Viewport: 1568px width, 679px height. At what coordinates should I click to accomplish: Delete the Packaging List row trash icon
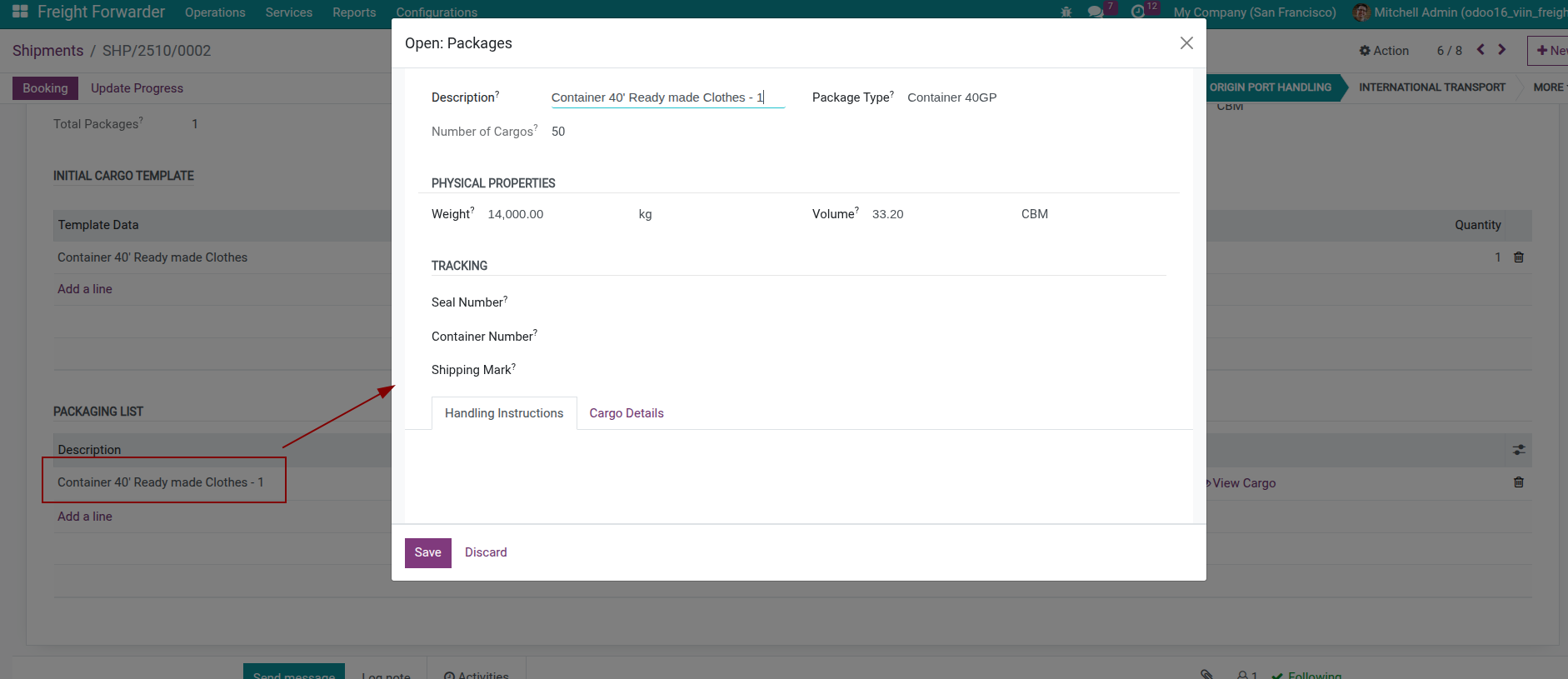pyautogui.click(x=1518, y=482)
